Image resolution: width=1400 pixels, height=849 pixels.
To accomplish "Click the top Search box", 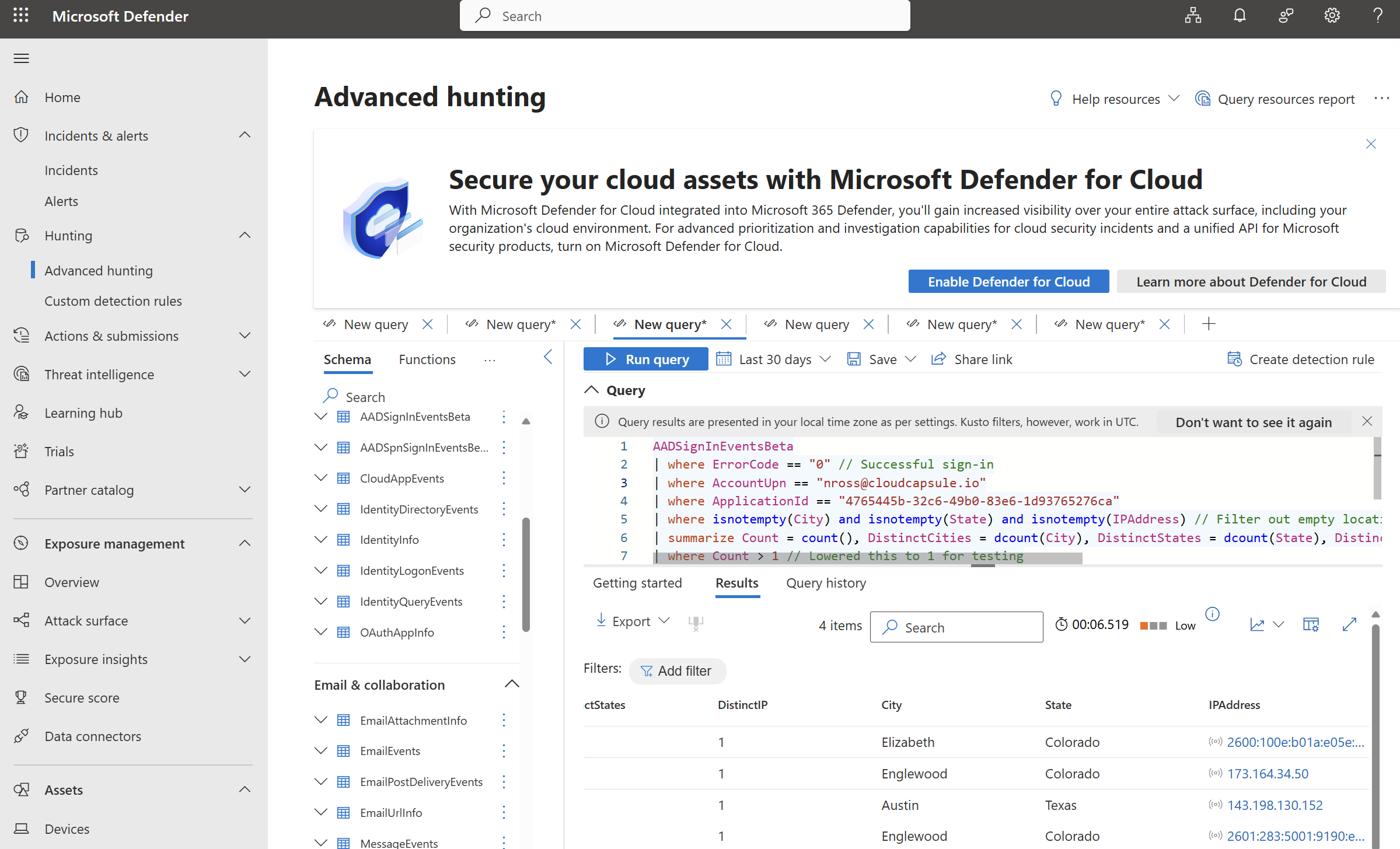I will (x=685, y=16).
